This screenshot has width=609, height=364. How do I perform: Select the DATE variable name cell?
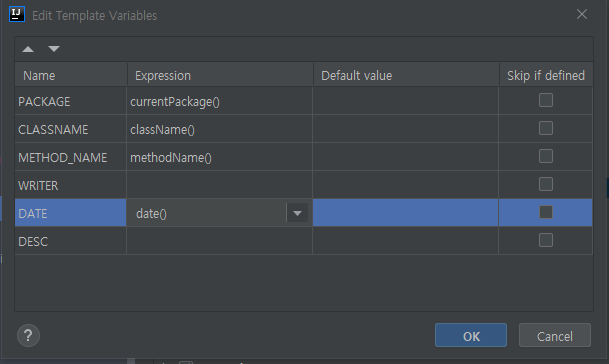[70, 213]
